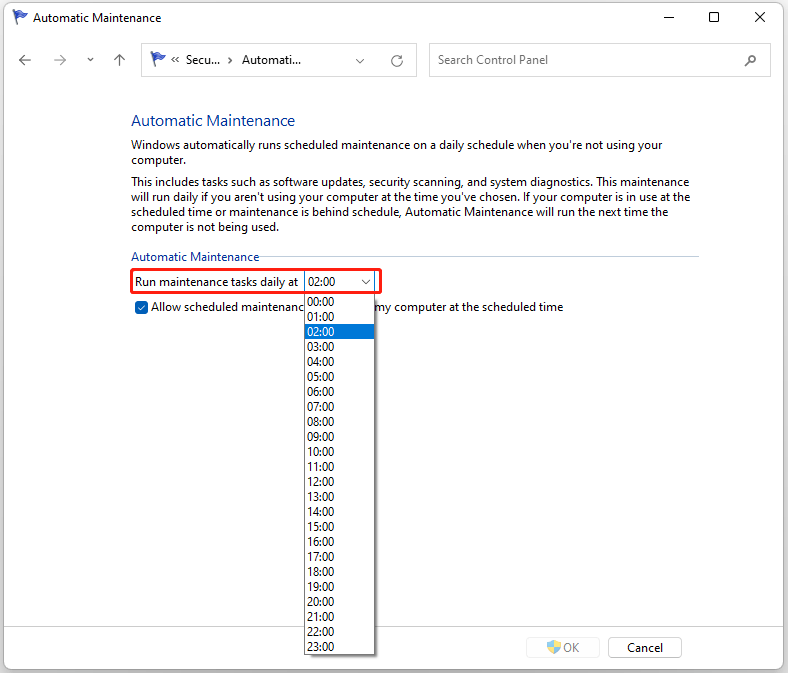The image size is (788, 673).
Task: Set daily maintenance to 20:00
Action: coord(339,602)
